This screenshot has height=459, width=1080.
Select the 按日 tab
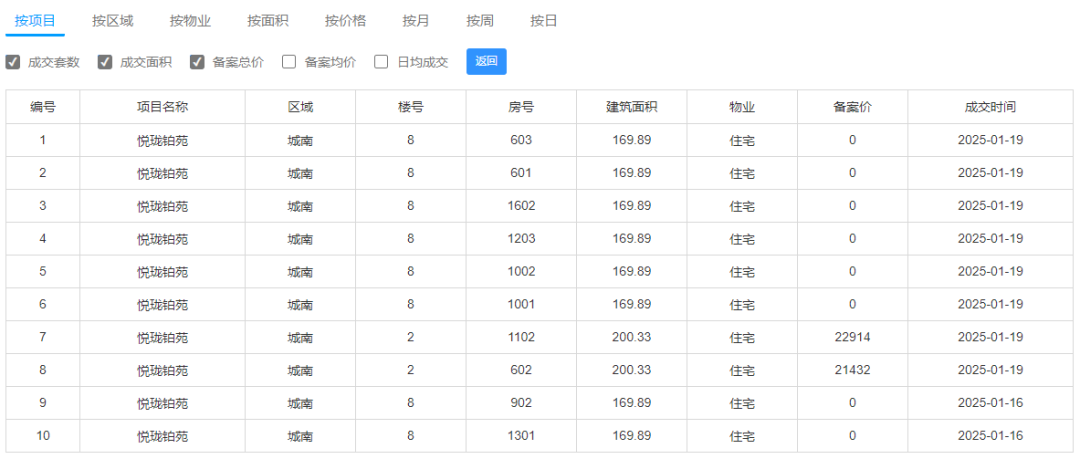pos(543,21)
